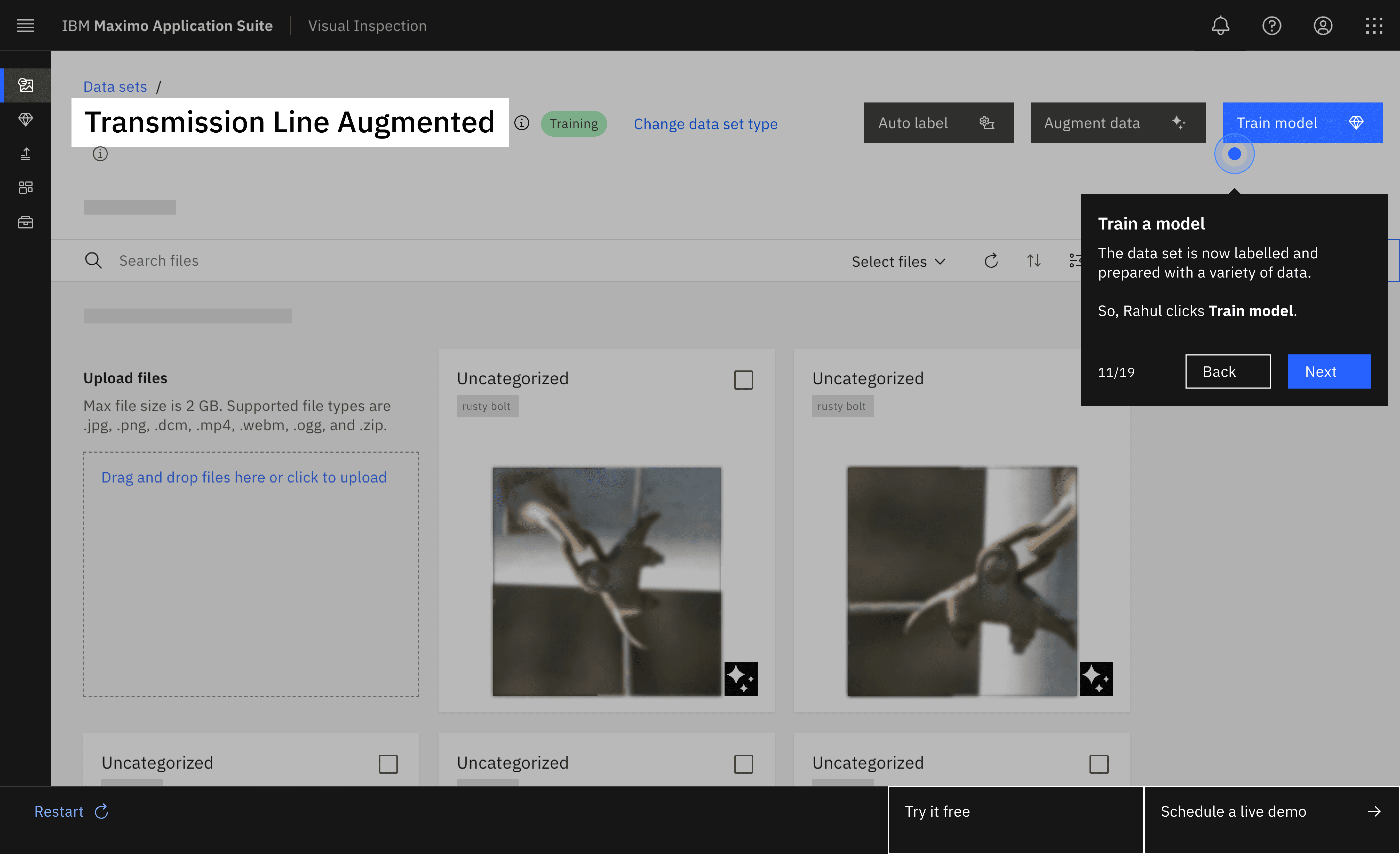Viewport: 1400px width, 854px height.
Task: Open the second rusty bolt thumbnail
Action: (x=961, y=581)
